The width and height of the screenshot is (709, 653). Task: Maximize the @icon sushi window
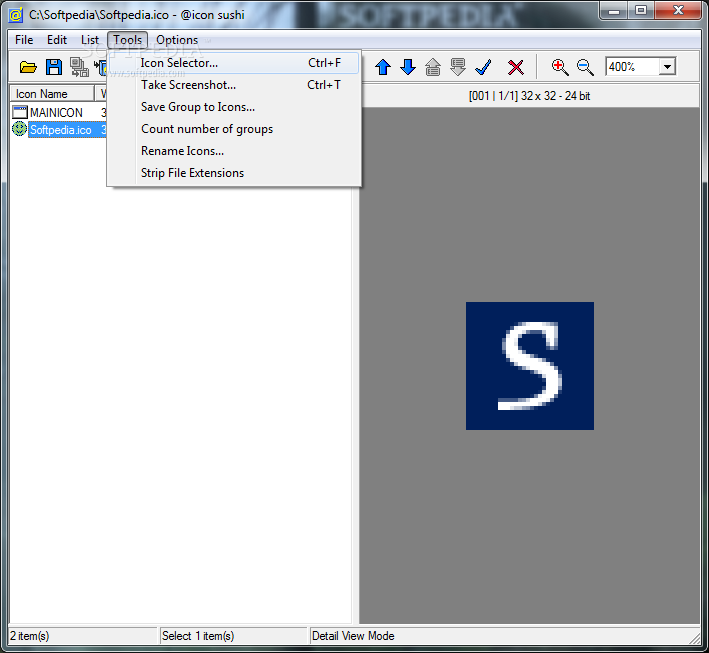pos(641,11)
